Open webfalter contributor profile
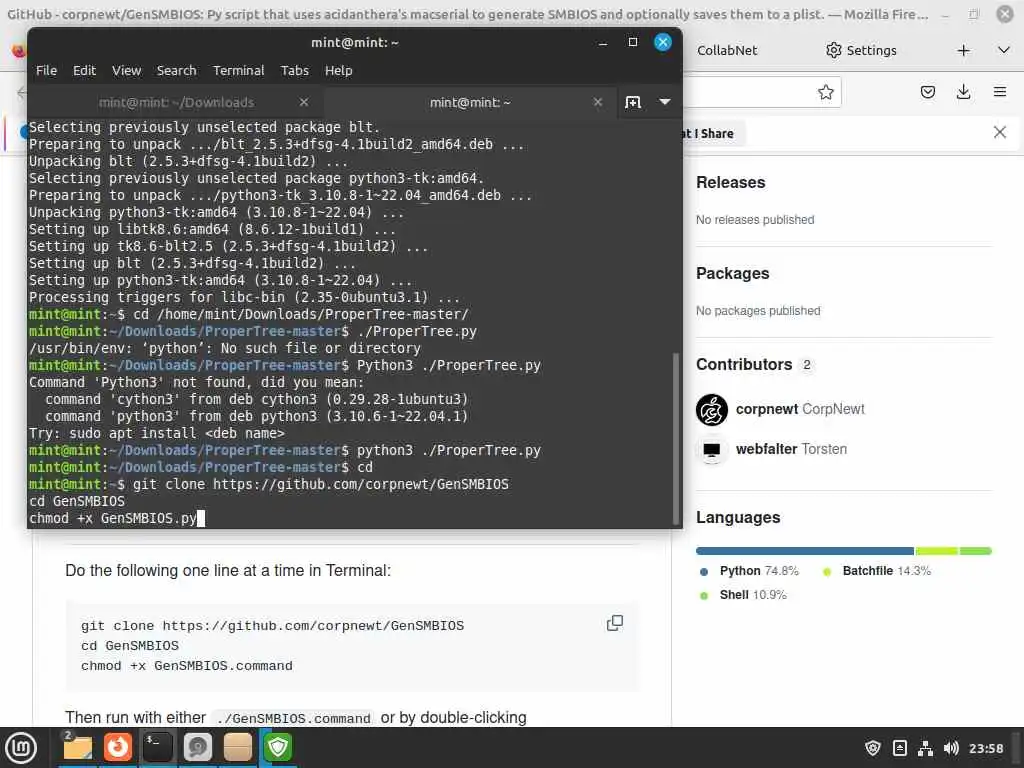This screenshot has height=768, width=1024. click(792, 449)
